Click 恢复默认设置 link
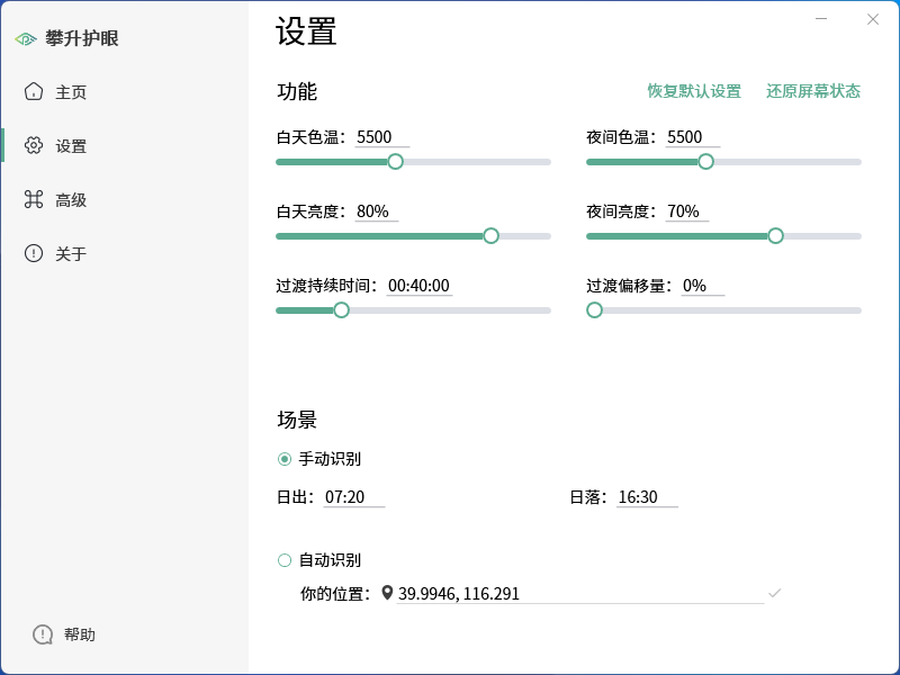Screen dimensions: 900x675 click(x=694, y=91)
